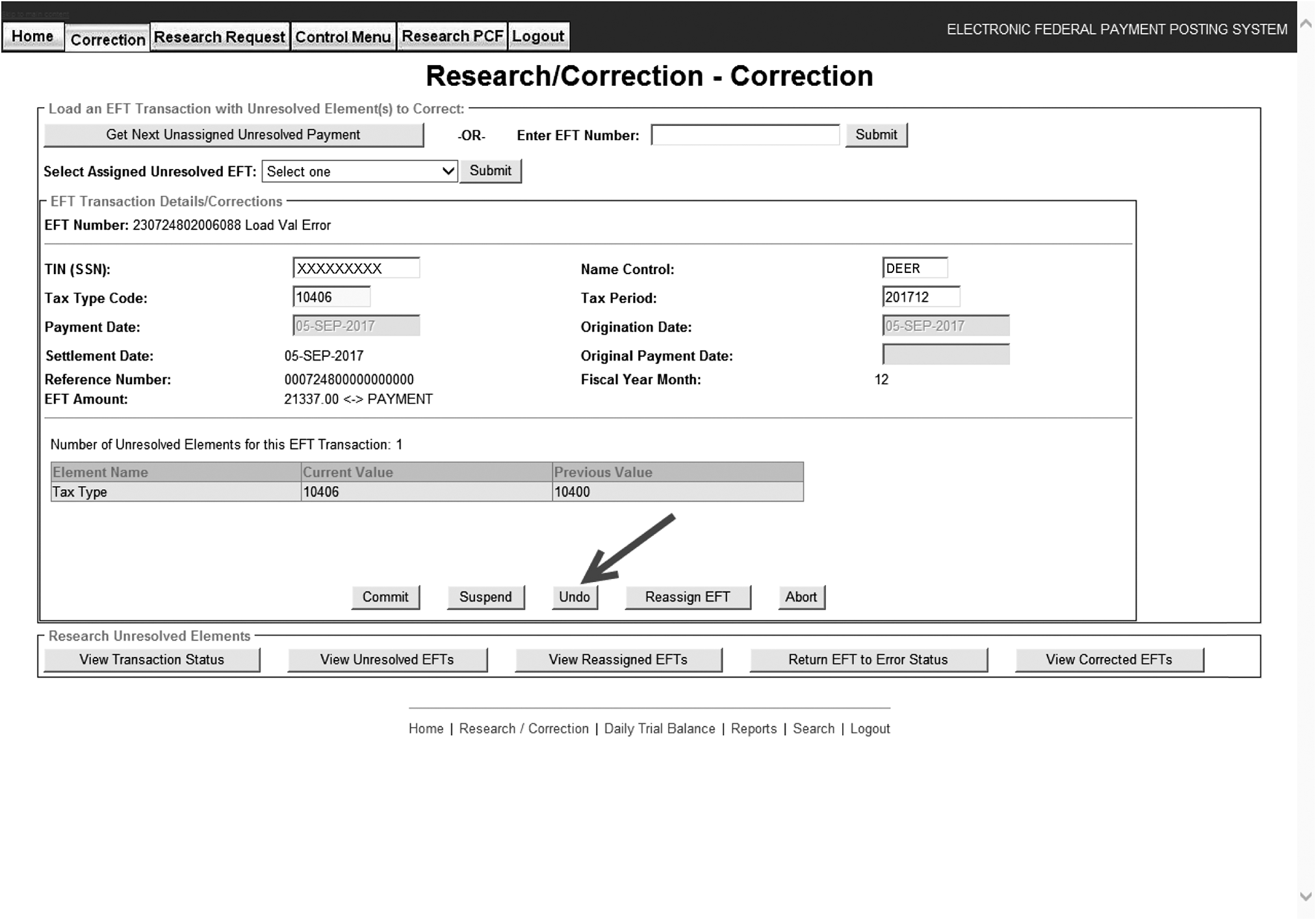Switch to the Control Menu tab

(x=342, y=37)
